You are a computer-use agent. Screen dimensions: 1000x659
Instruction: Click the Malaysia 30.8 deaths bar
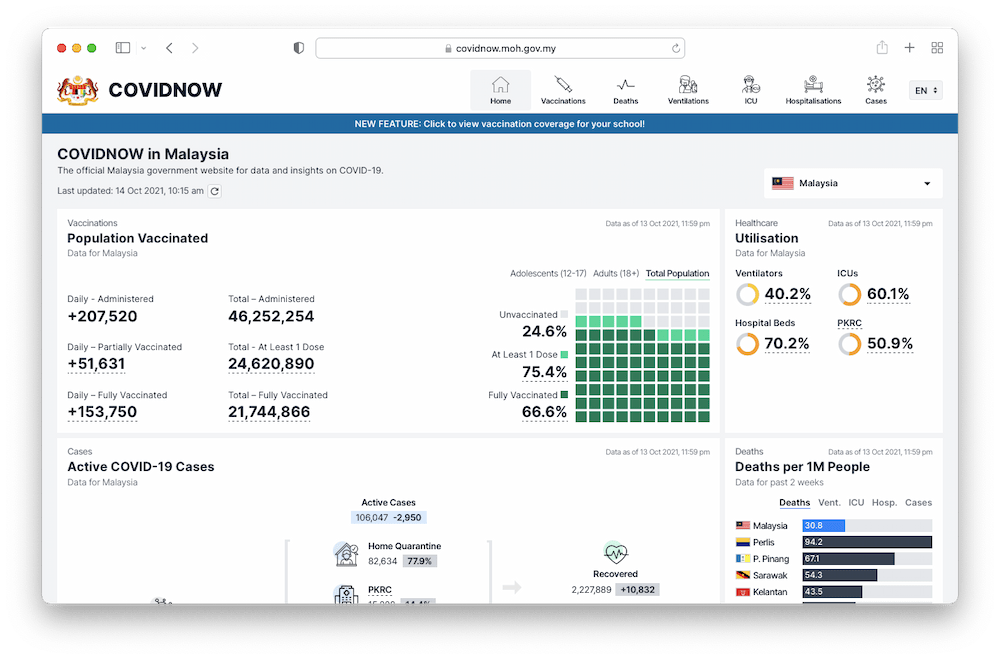[823, 526]
